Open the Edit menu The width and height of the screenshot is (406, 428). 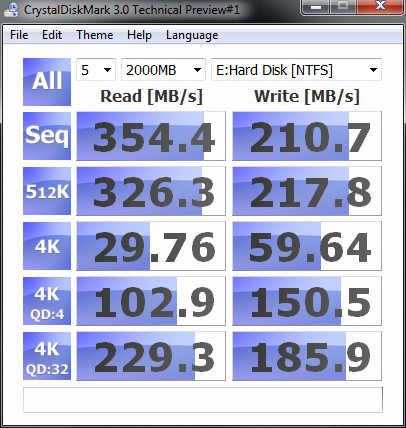coord(52,35)
